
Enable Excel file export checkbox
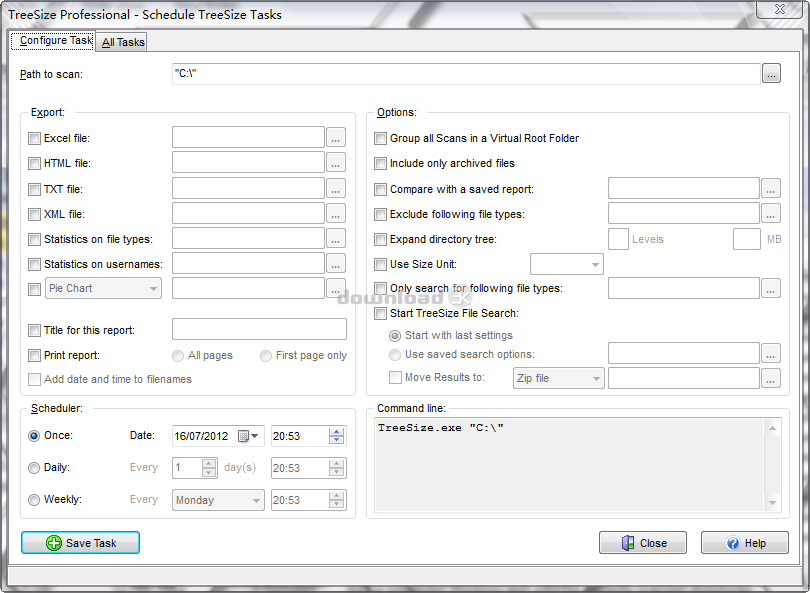click(x=34, y=138)
